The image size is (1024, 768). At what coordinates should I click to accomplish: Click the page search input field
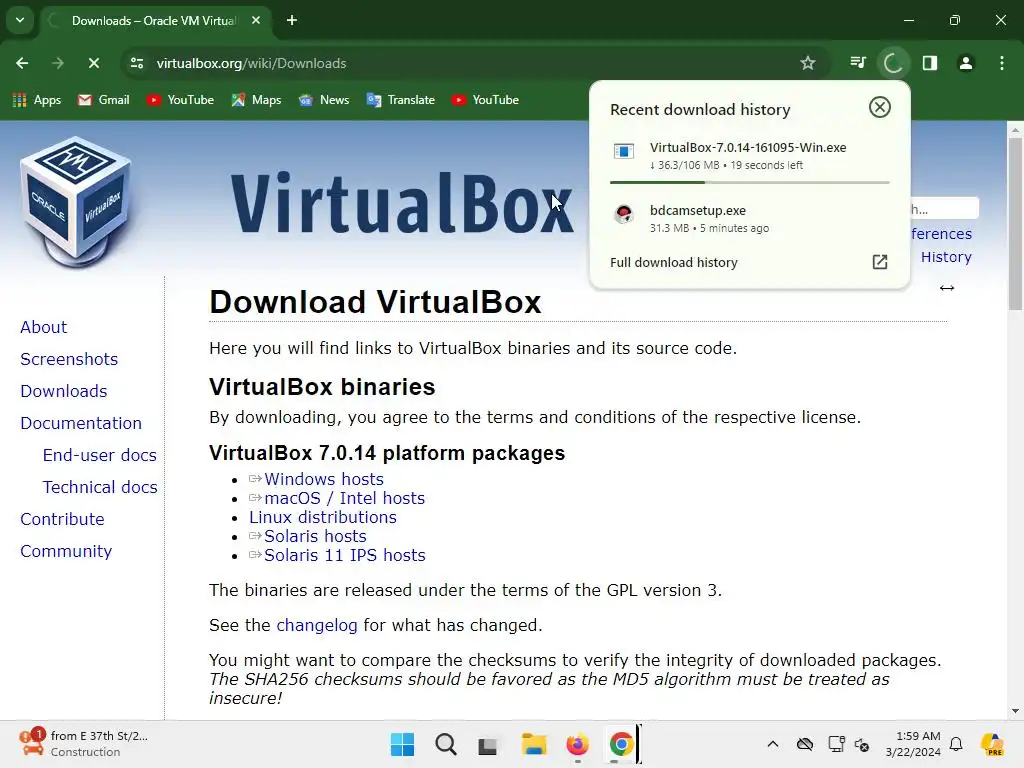point(944,209)
